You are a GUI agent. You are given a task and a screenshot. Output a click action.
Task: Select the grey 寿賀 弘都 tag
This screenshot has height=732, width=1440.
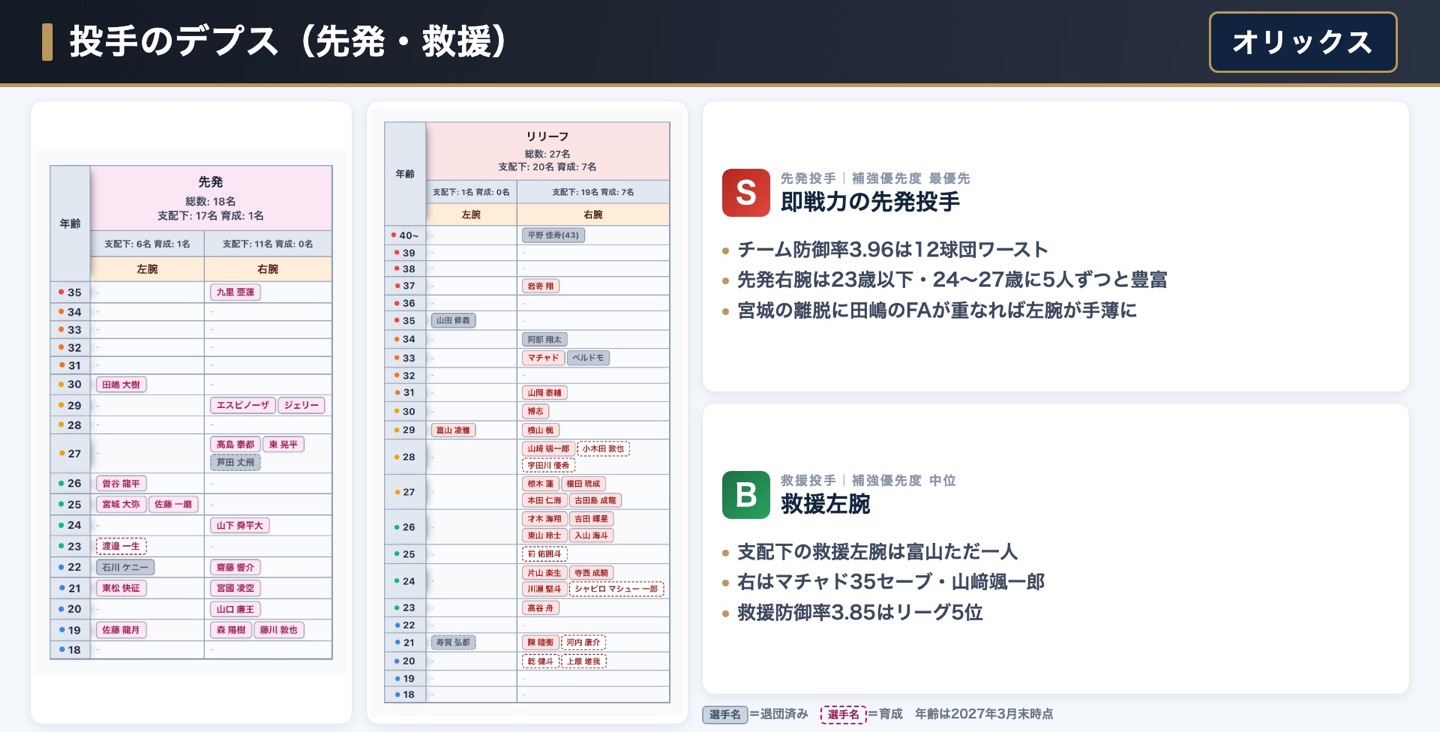coord(453,642)
